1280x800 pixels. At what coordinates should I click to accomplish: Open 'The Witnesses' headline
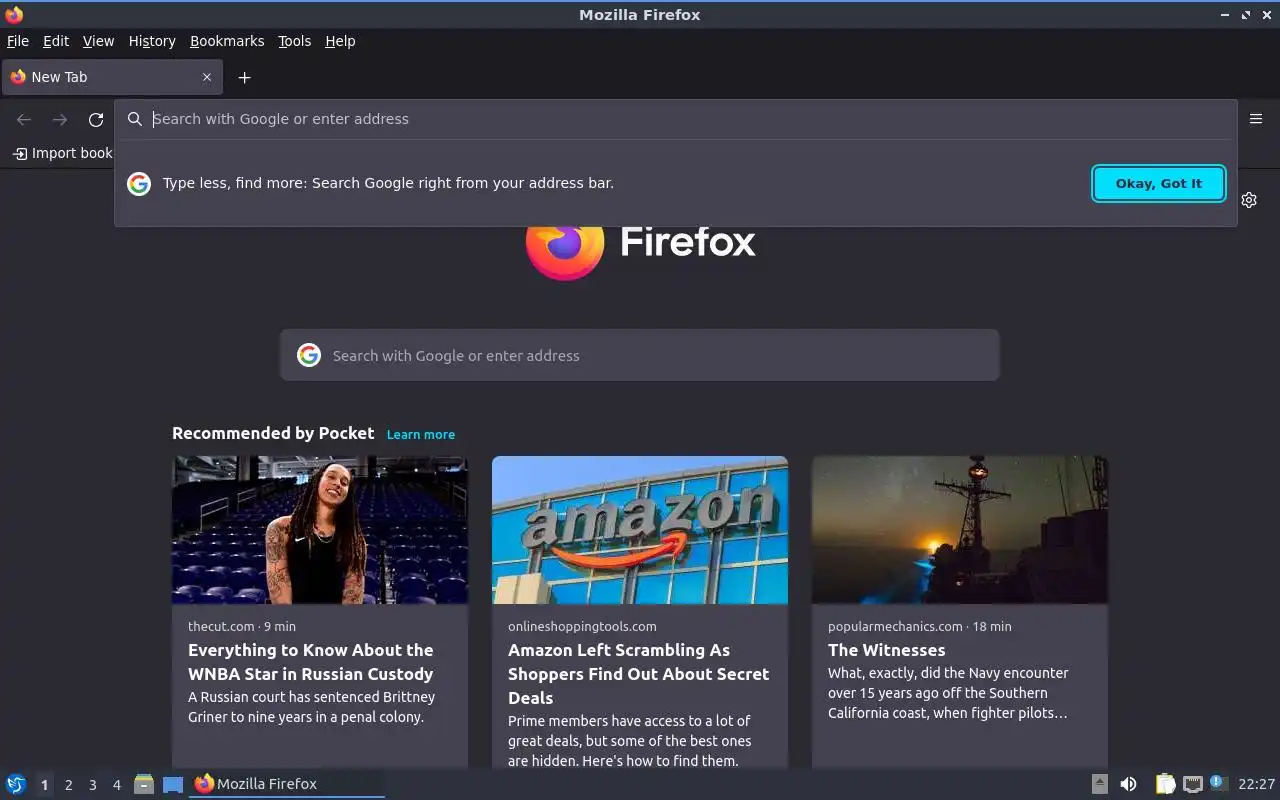point(887,650)
